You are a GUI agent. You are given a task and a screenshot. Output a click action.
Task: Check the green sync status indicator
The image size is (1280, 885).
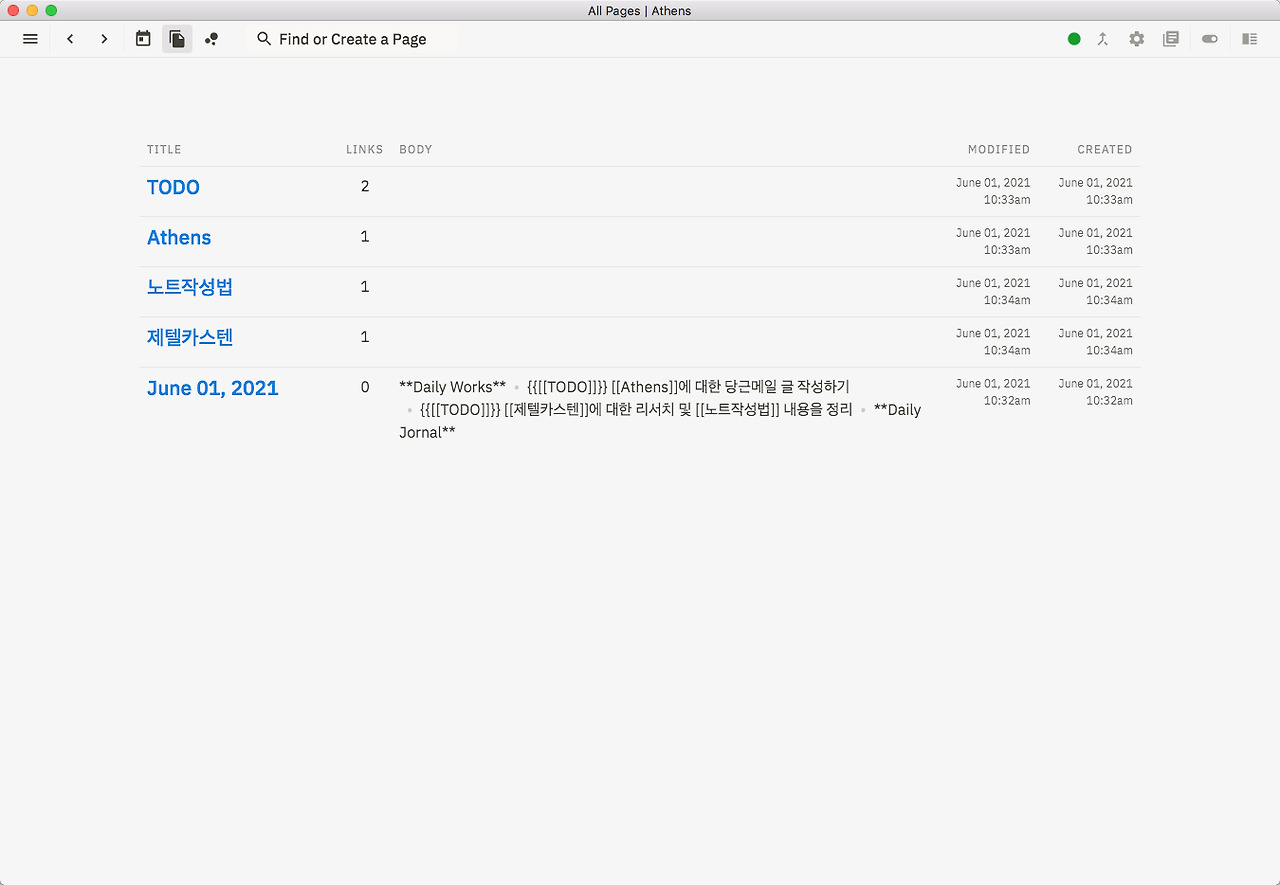point(1074,39)
